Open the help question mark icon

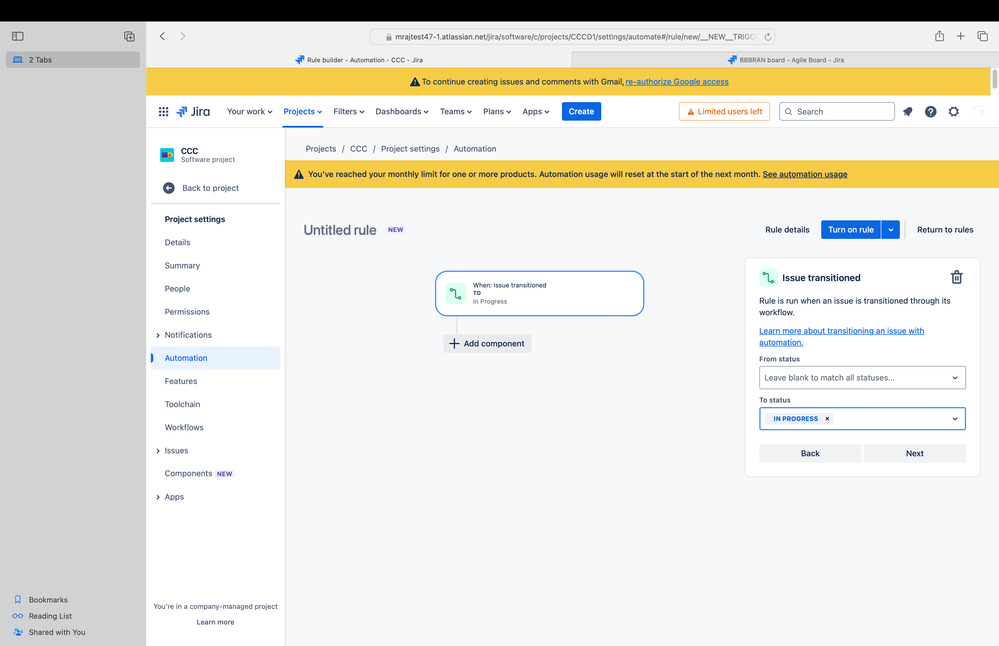point(931,111)
